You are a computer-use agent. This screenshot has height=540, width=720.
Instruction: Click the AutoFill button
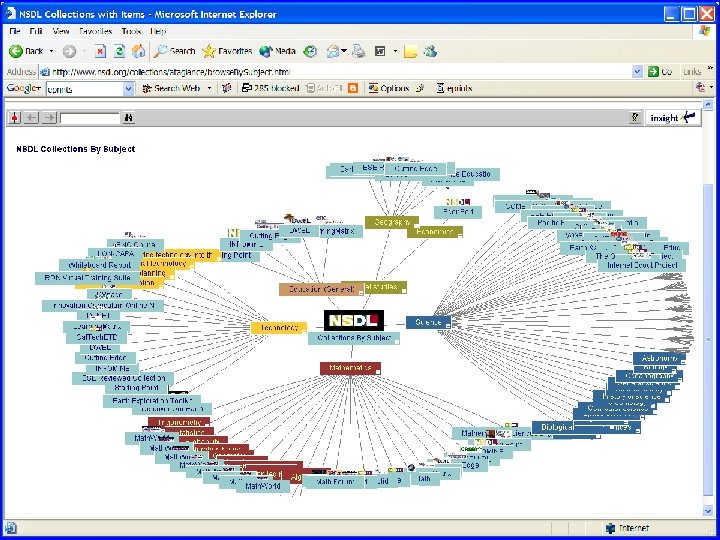click(x=324, y=88)
